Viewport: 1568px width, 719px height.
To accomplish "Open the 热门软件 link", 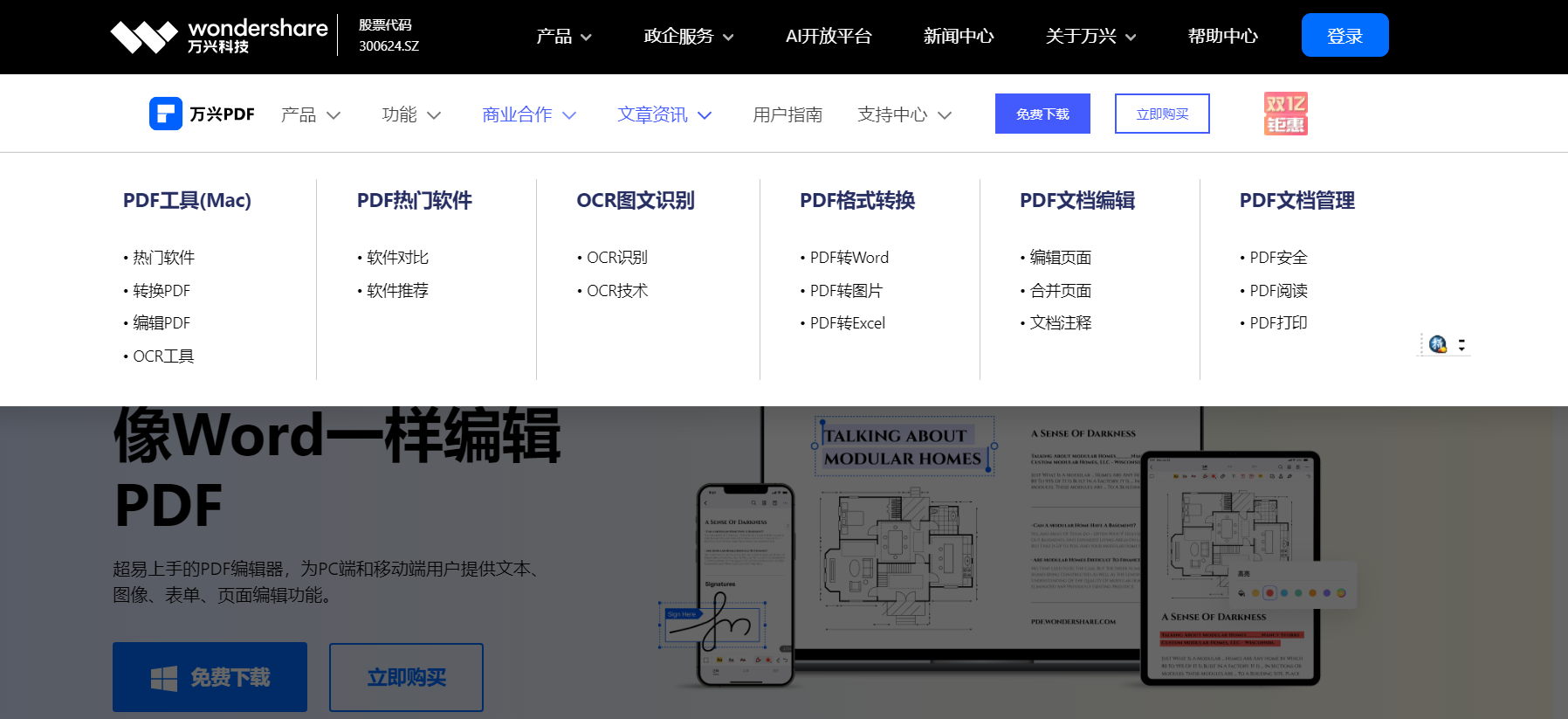I will pos(163,258).
